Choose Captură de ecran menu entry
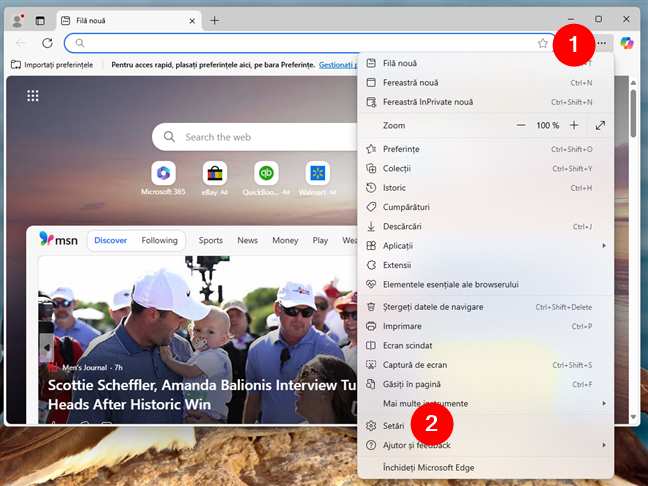 [485, 365]
